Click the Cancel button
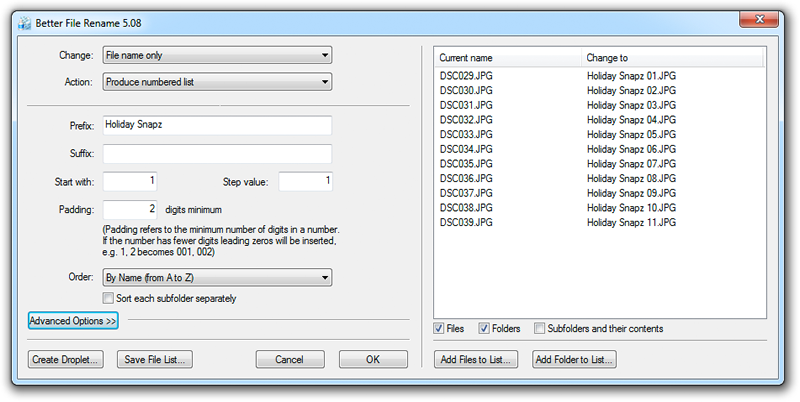The width and height of the screenshot is (800, 402). tap(290, 359)
